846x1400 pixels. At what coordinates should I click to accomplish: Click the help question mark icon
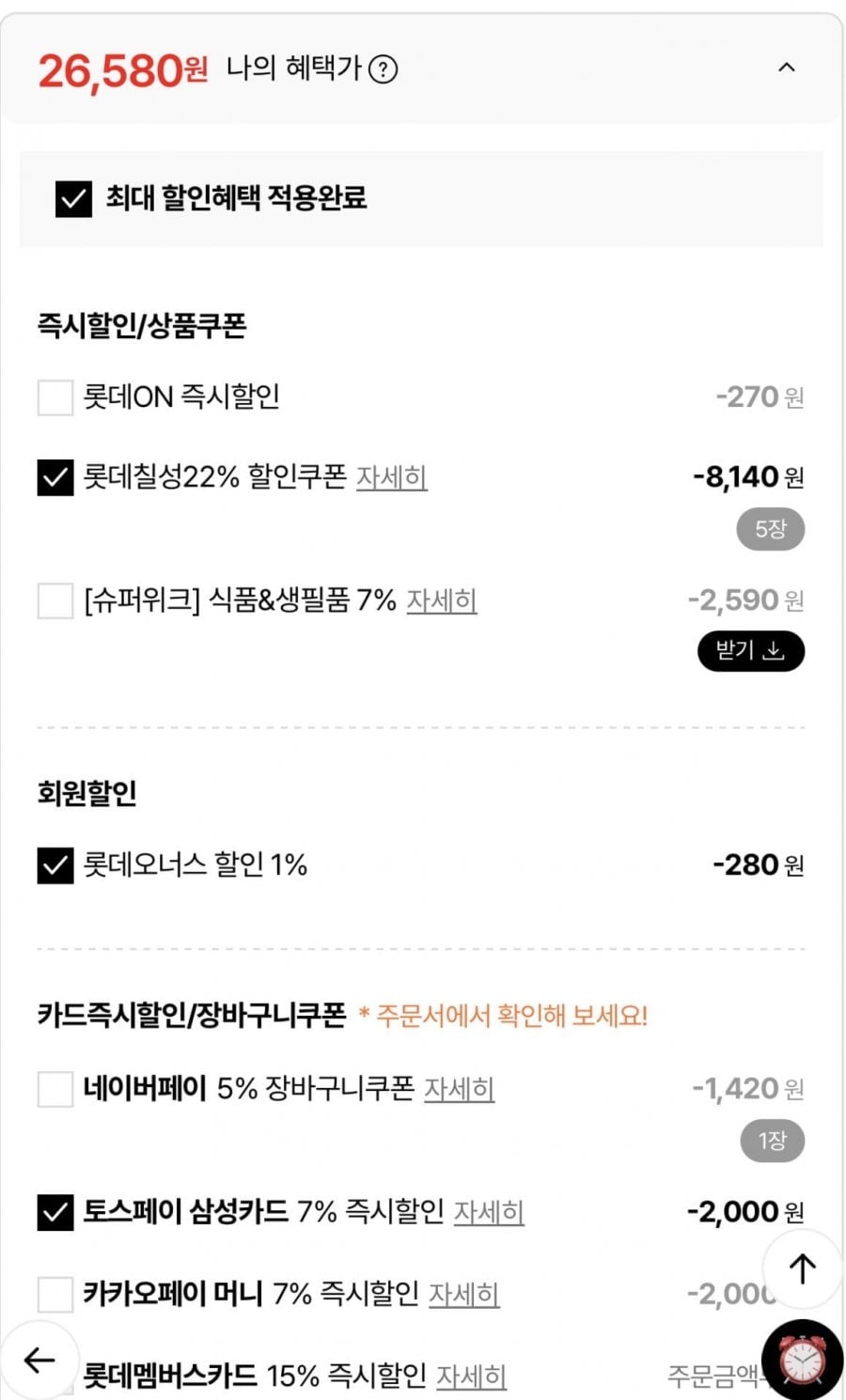[x=383, y=69]
